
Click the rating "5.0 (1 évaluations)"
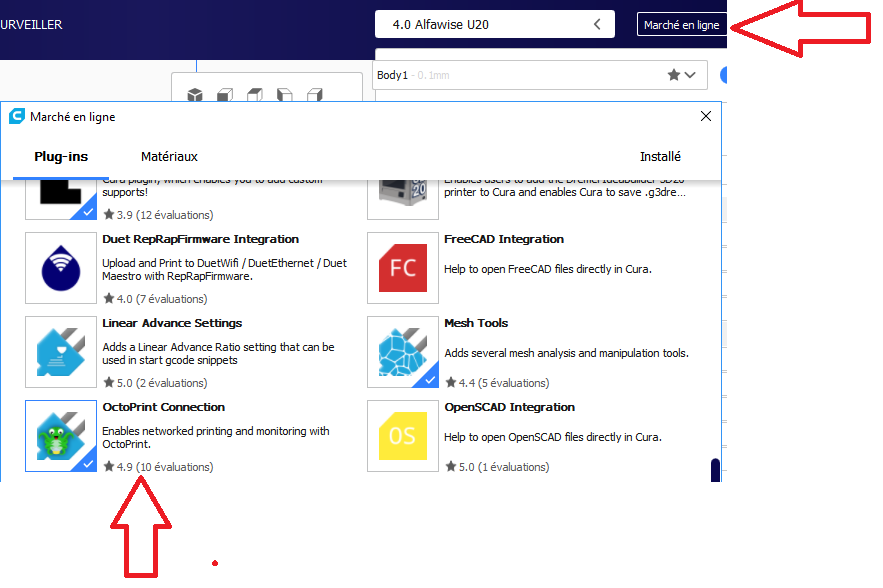pos(497,466)
